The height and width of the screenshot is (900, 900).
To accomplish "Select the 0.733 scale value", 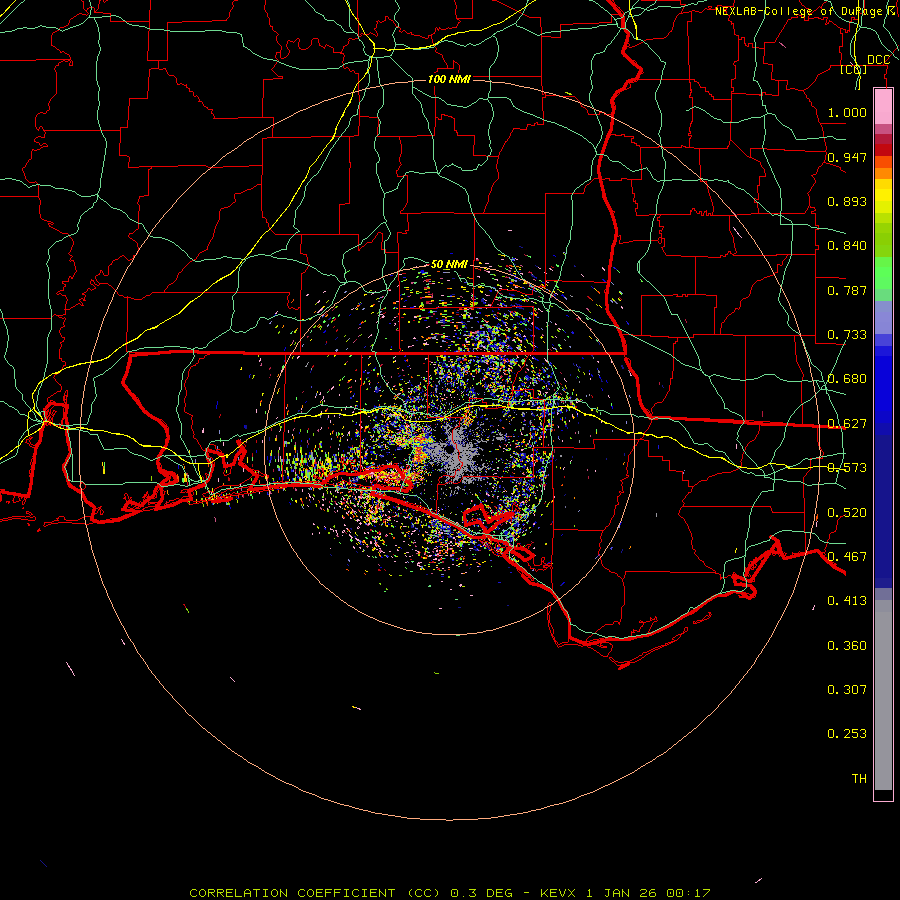I will (847, 335).
